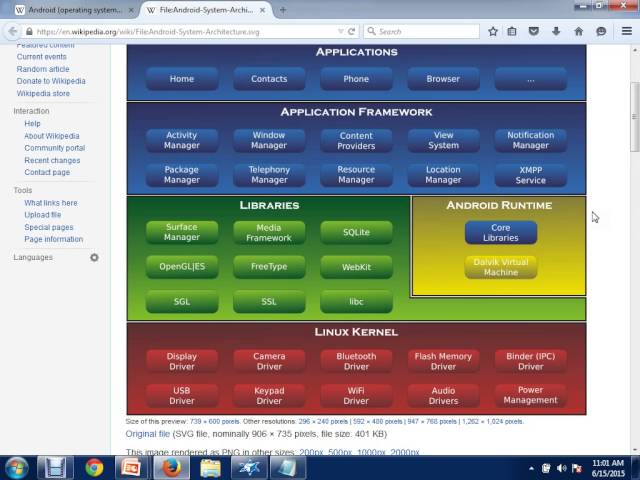Open the Contact page link
The width and height of the screenshot is (640, 480).
click(x=47, y=172)
